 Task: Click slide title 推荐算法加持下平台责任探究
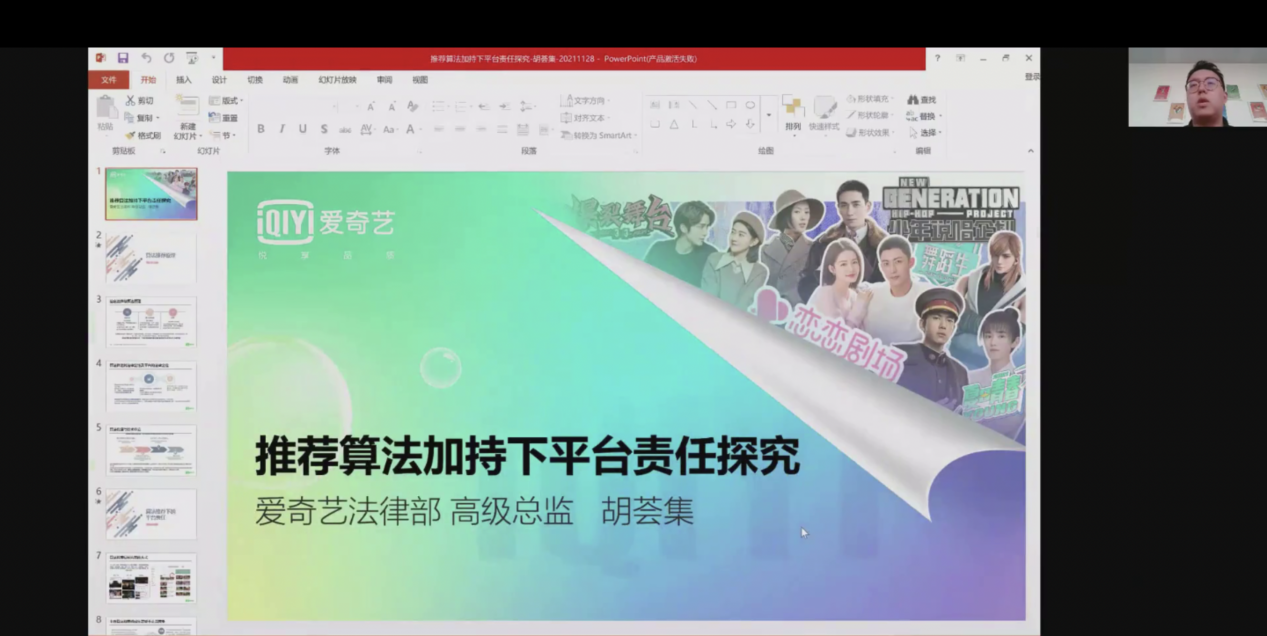[528, 458]
